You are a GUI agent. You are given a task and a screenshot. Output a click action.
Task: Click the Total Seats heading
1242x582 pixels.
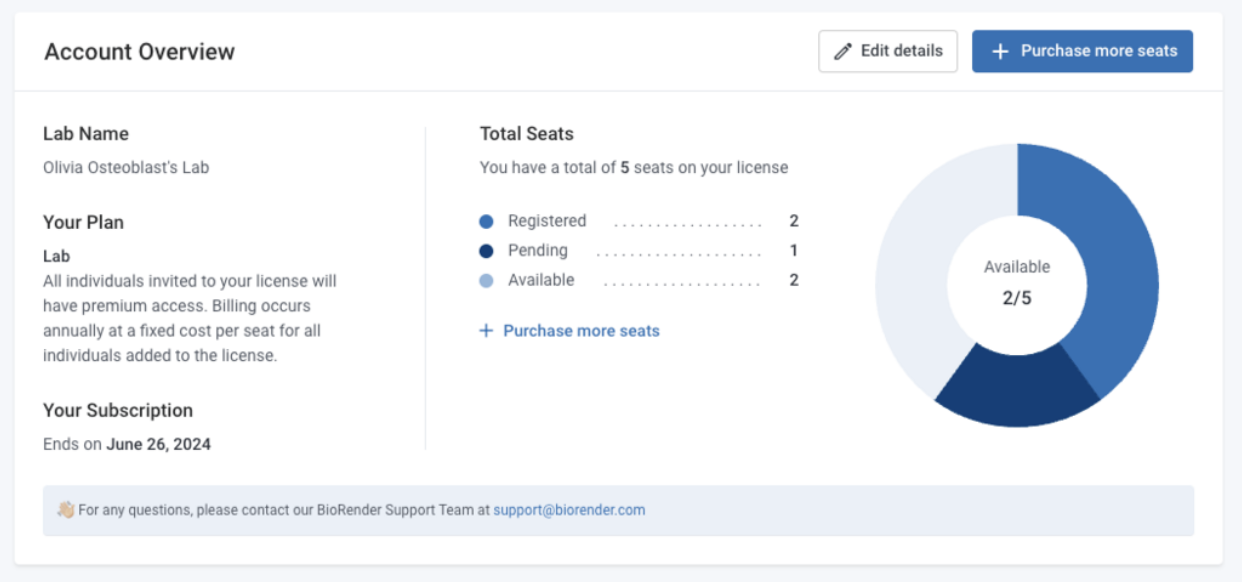click(527, 134)
